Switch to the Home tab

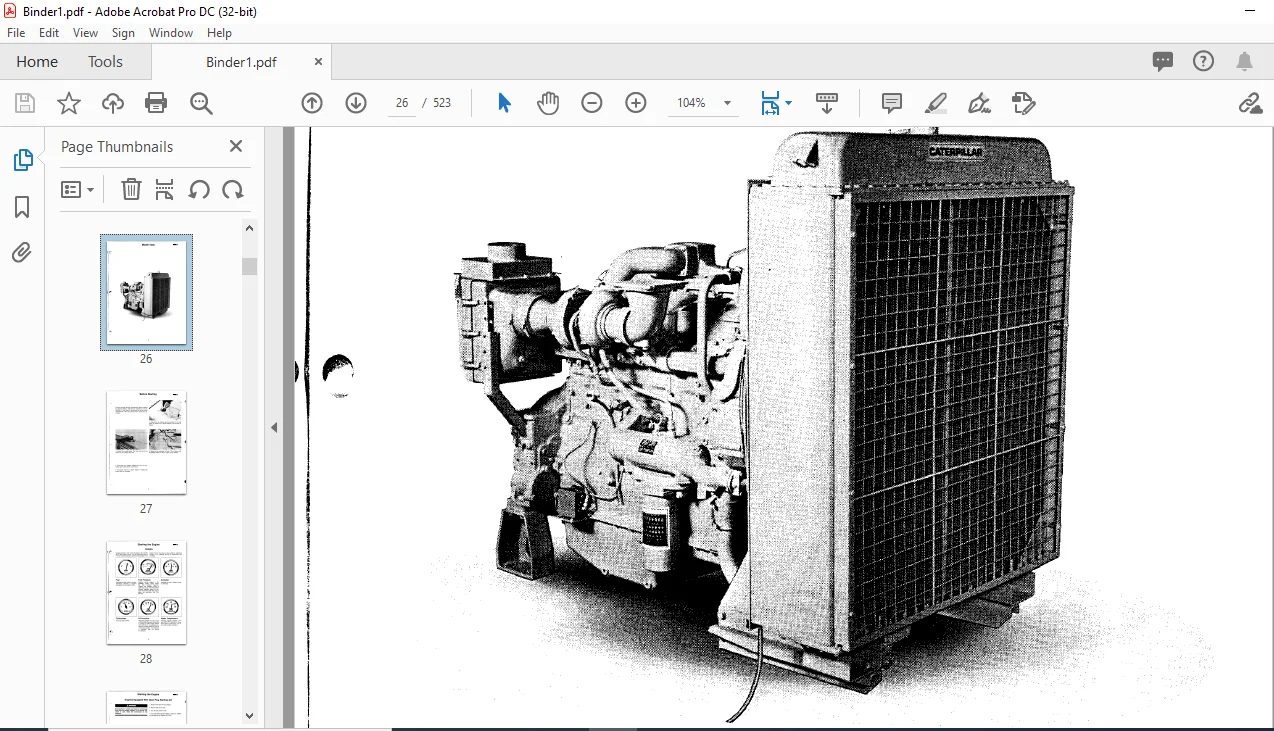click(x=37, y=62)
